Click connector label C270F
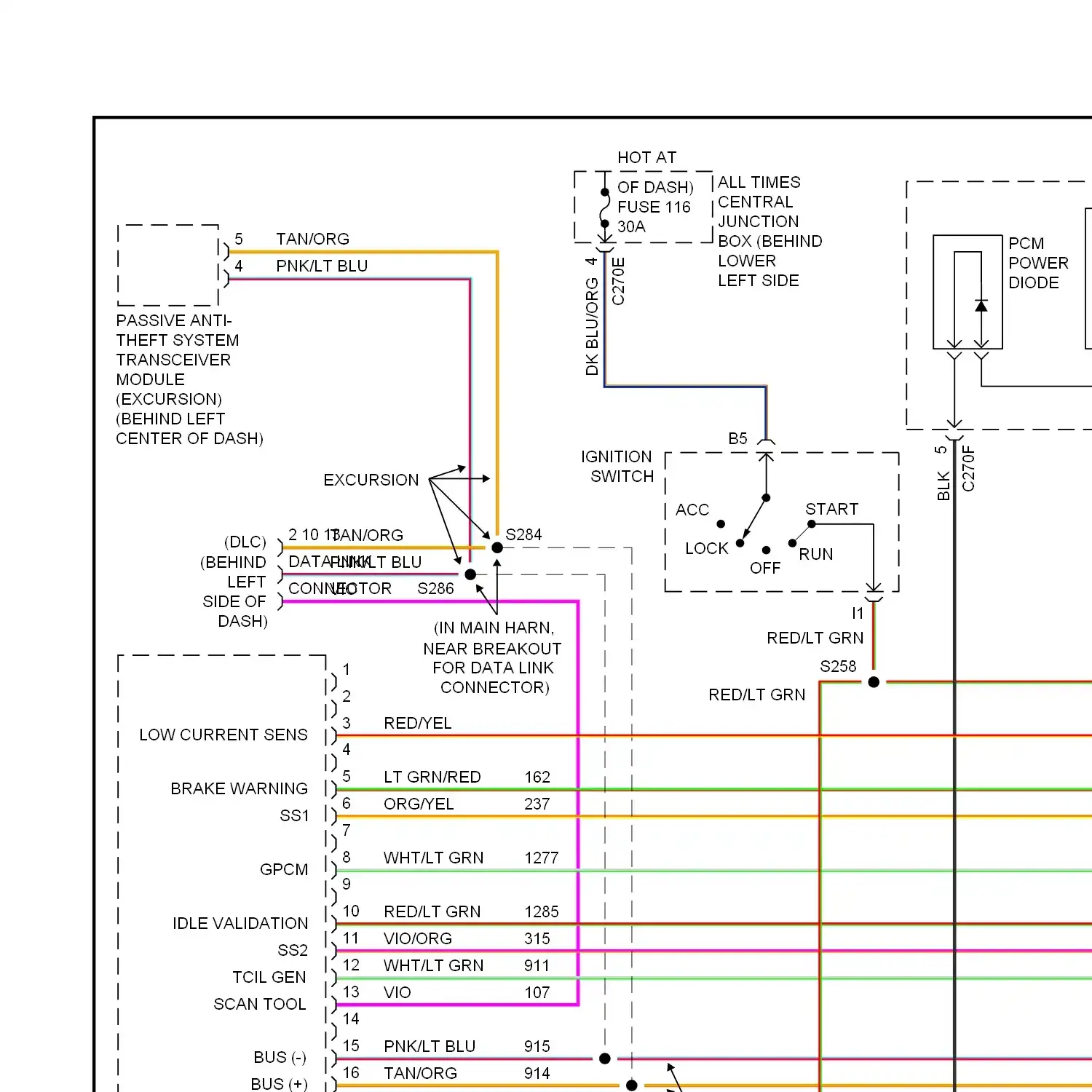 point(968,469)
